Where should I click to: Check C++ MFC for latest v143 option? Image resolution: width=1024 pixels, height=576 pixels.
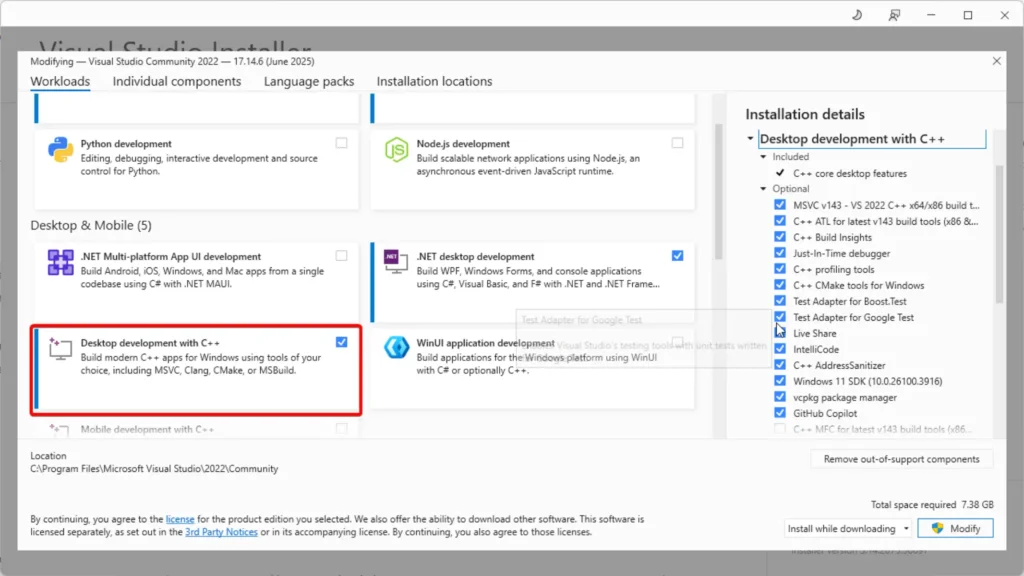(780, 428)
